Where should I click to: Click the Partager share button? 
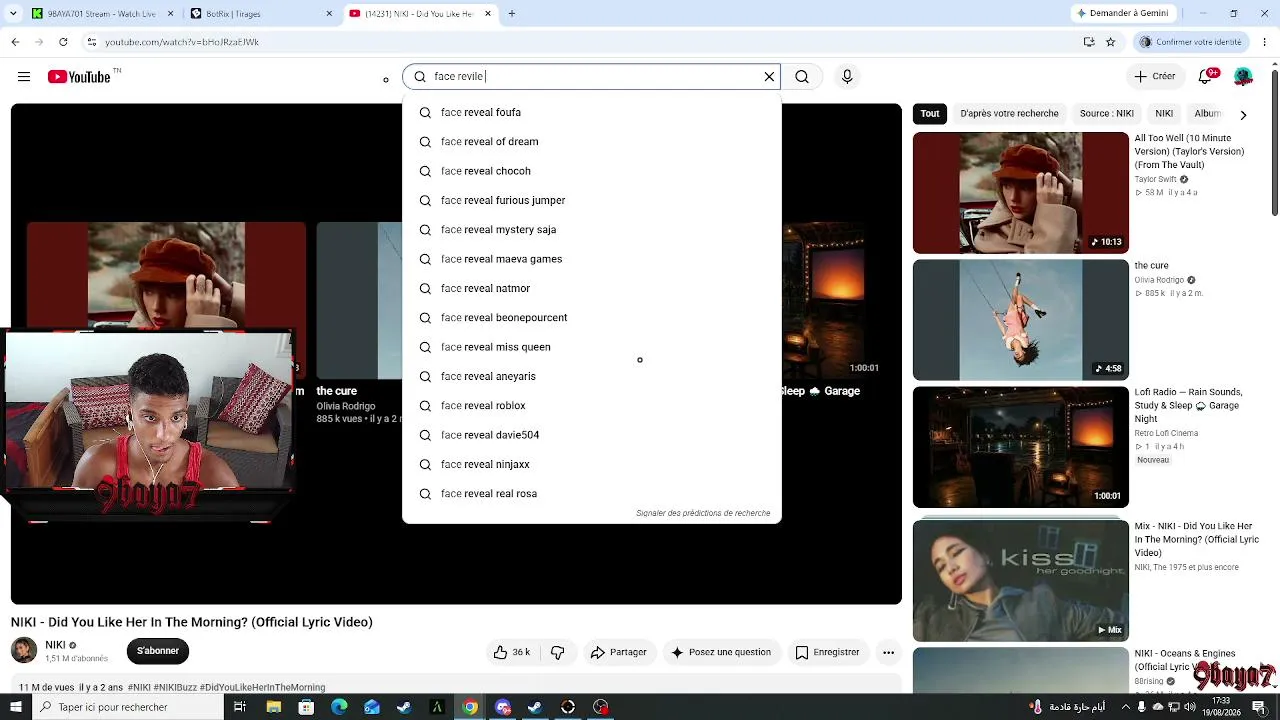(x=618, y=652)
